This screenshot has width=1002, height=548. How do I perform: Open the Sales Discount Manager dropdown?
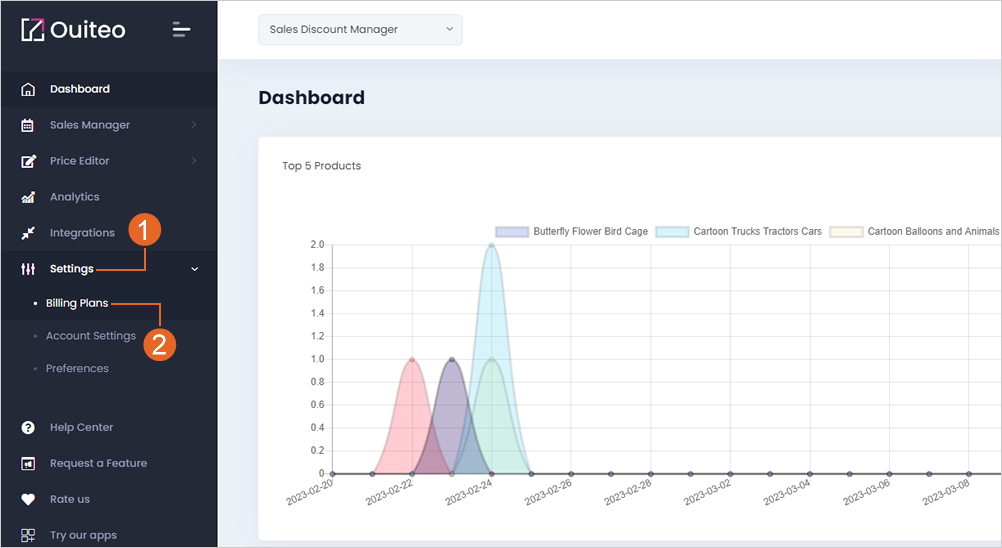pyautogui.click(x=360, y=29)
